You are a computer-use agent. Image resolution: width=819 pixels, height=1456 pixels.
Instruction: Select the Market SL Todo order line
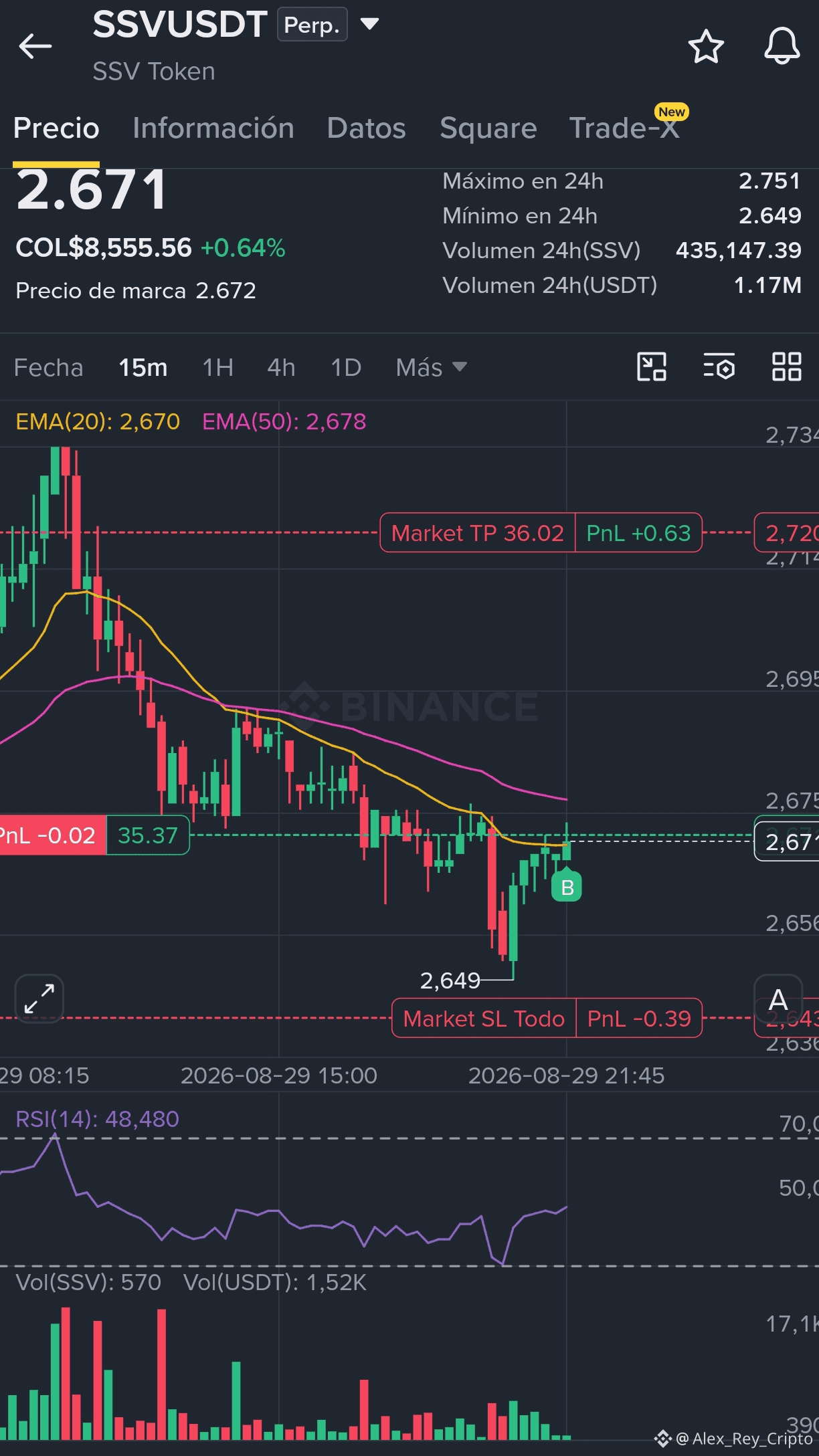coord(484,1018)
